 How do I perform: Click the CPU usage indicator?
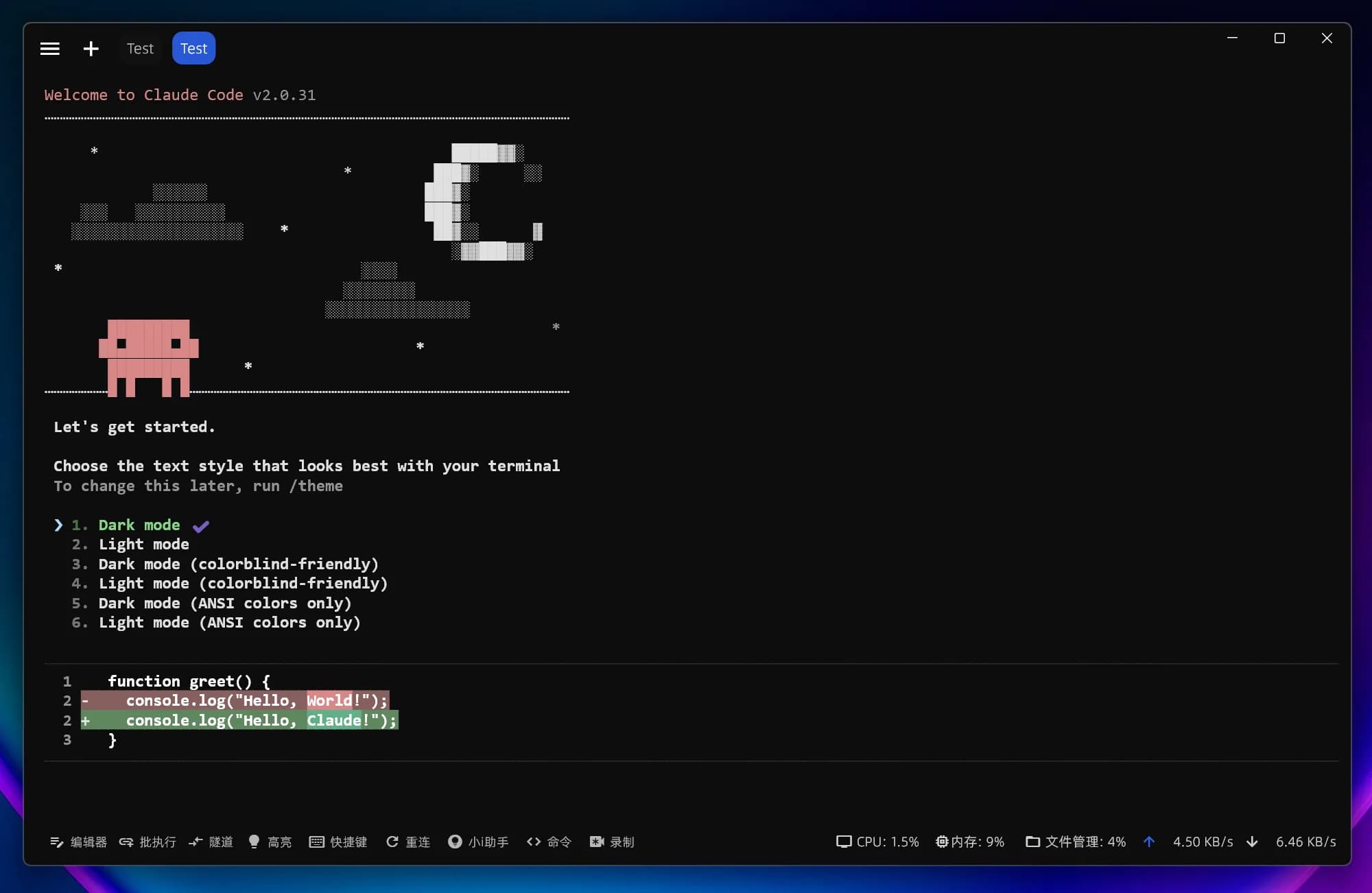(x=877, y=842)
